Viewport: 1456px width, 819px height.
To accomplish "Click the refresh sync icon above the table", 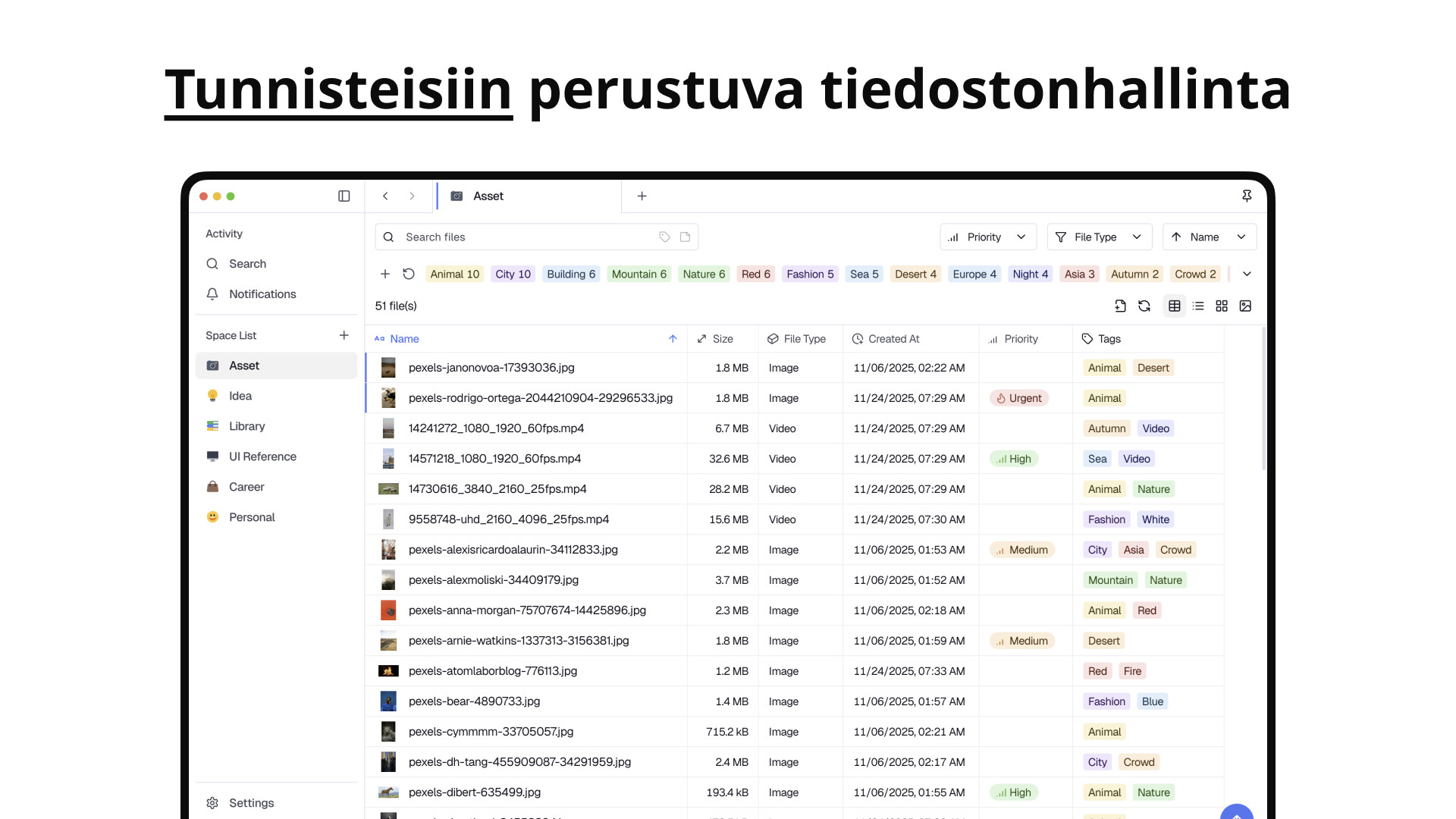I will (x=1144, y=306).
